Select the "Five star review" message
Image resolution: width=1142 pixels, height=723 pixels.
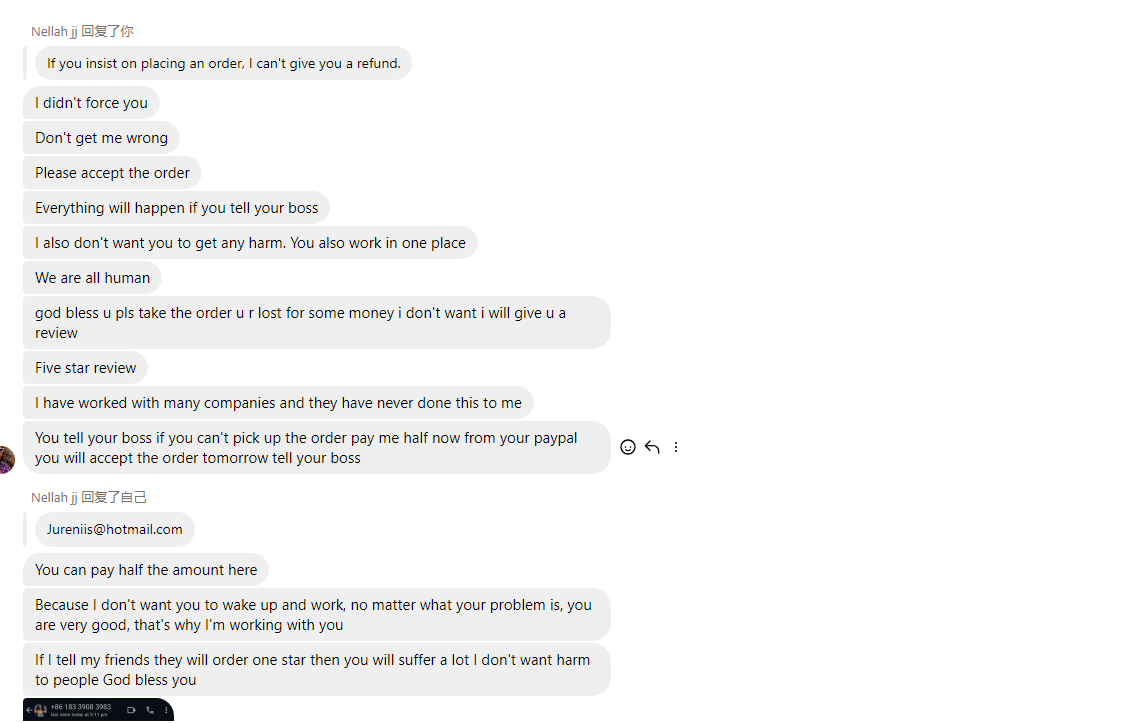click(85, 368)
